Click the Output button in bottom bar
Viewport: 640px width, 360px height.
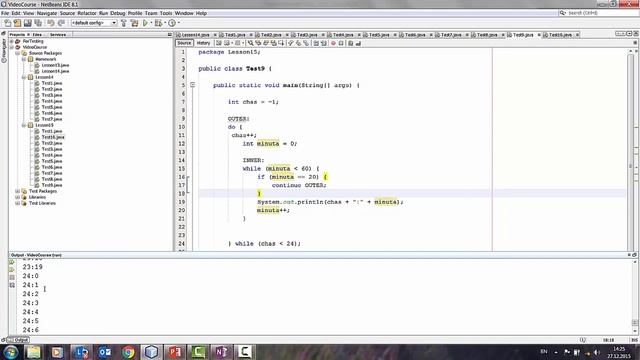coord(18,340)
